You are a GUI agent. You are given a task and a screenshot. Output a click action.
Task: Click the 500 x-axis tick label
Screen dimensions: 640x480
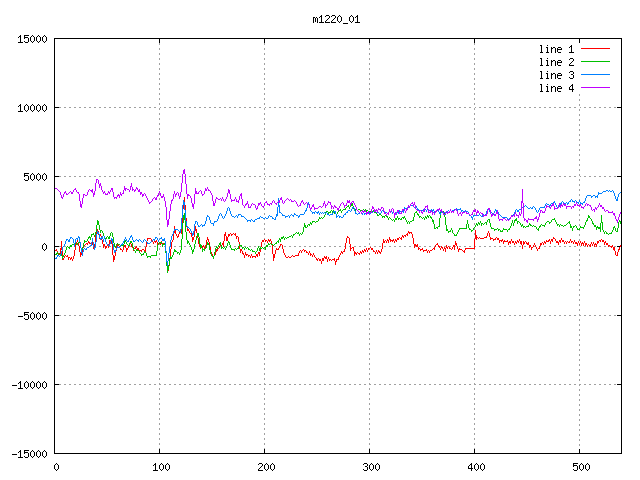pyautogui.click(x=580, y=467)
